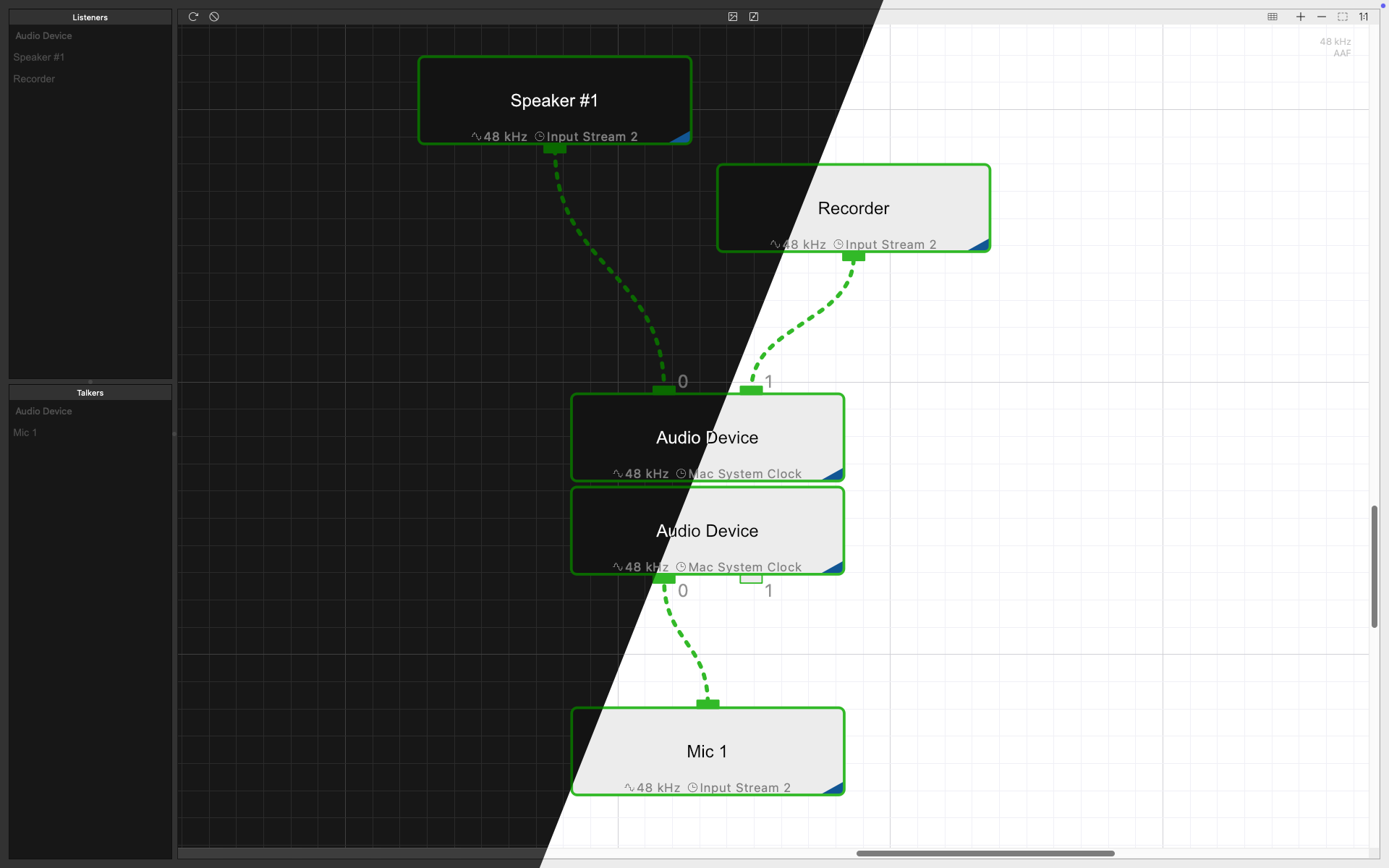
Task: Click the export image icon
Action: tap(733, 17)
